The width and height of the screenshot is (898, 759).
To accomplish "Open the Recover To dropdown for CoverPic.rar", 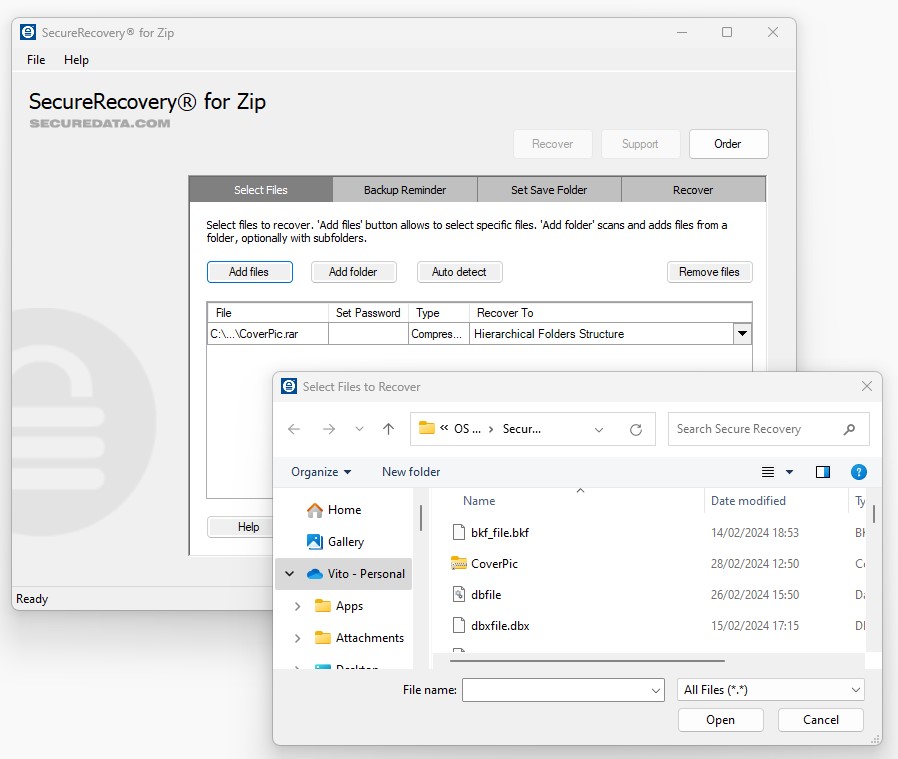I will pos(740,333).
